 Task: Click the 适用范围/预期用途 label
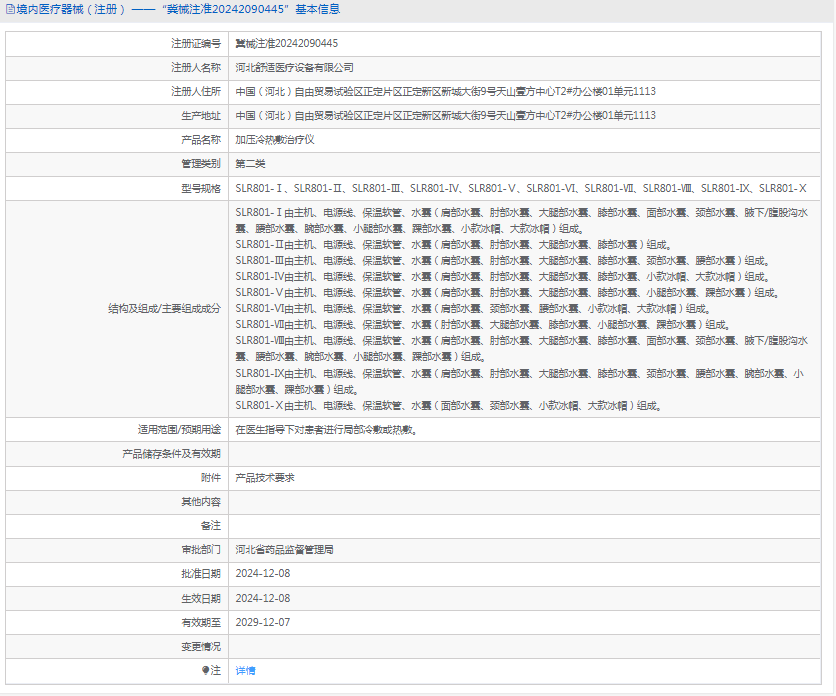(179, 430)
